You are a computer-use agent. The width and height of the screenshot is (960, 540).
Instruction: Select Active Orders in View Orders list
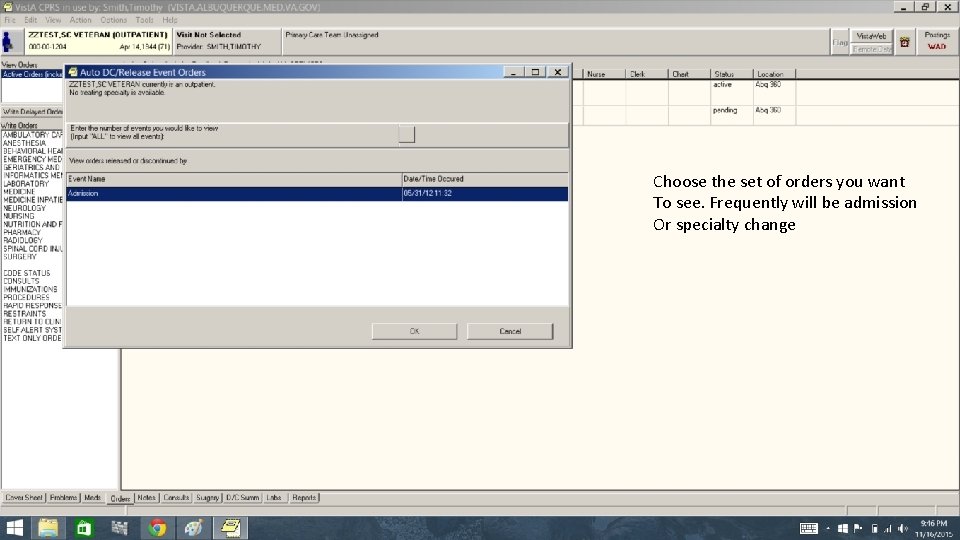[x=32, y=74]
